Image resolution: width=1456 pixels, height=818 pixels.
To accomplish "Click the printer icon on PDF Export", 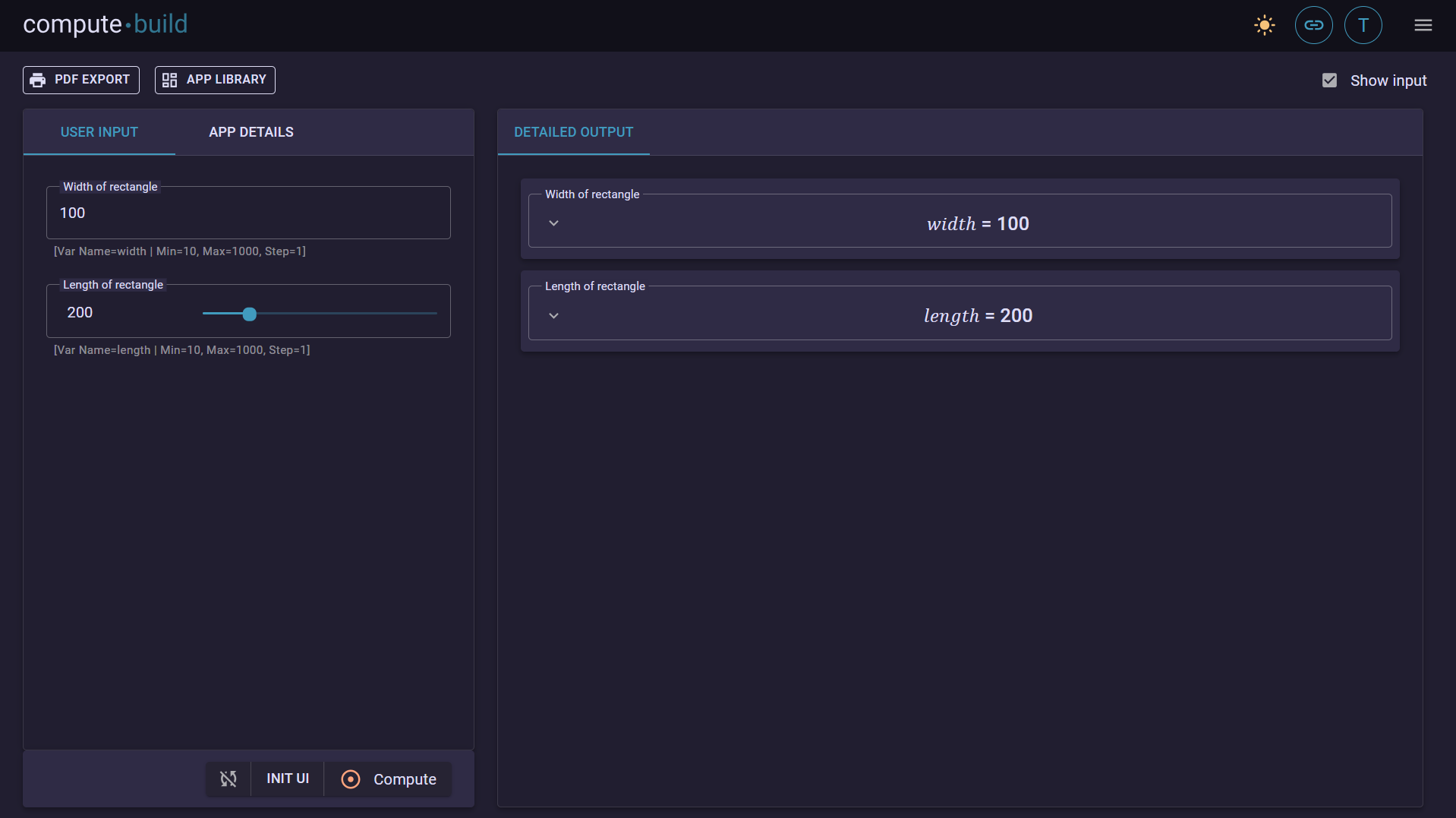I will [38, 80].
